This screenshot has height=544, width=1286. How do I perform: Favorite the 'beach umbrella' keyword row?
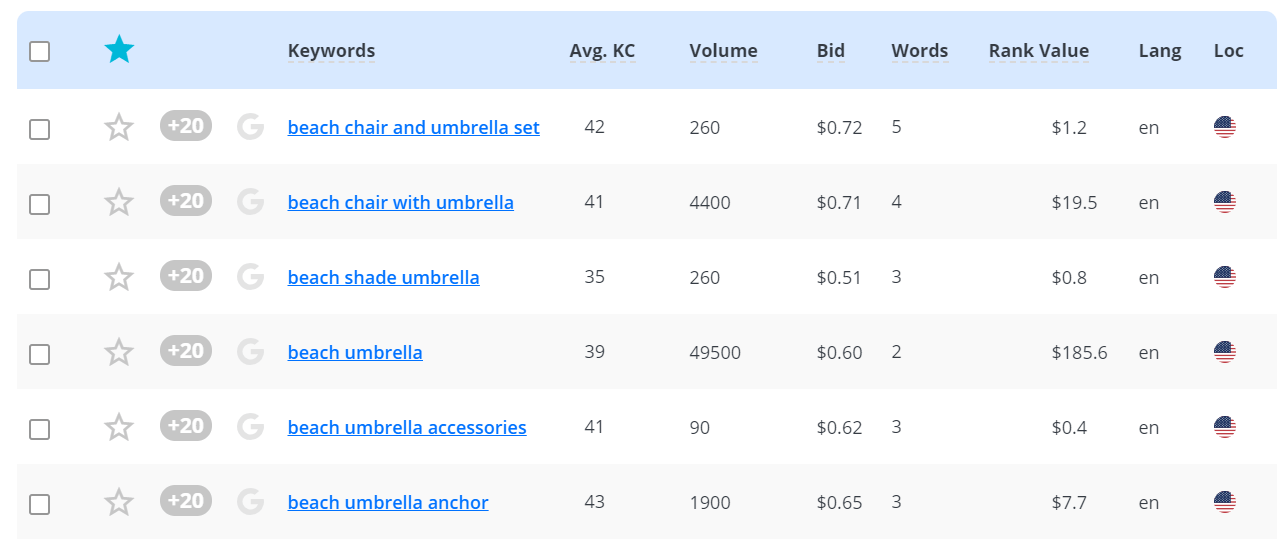119,352
